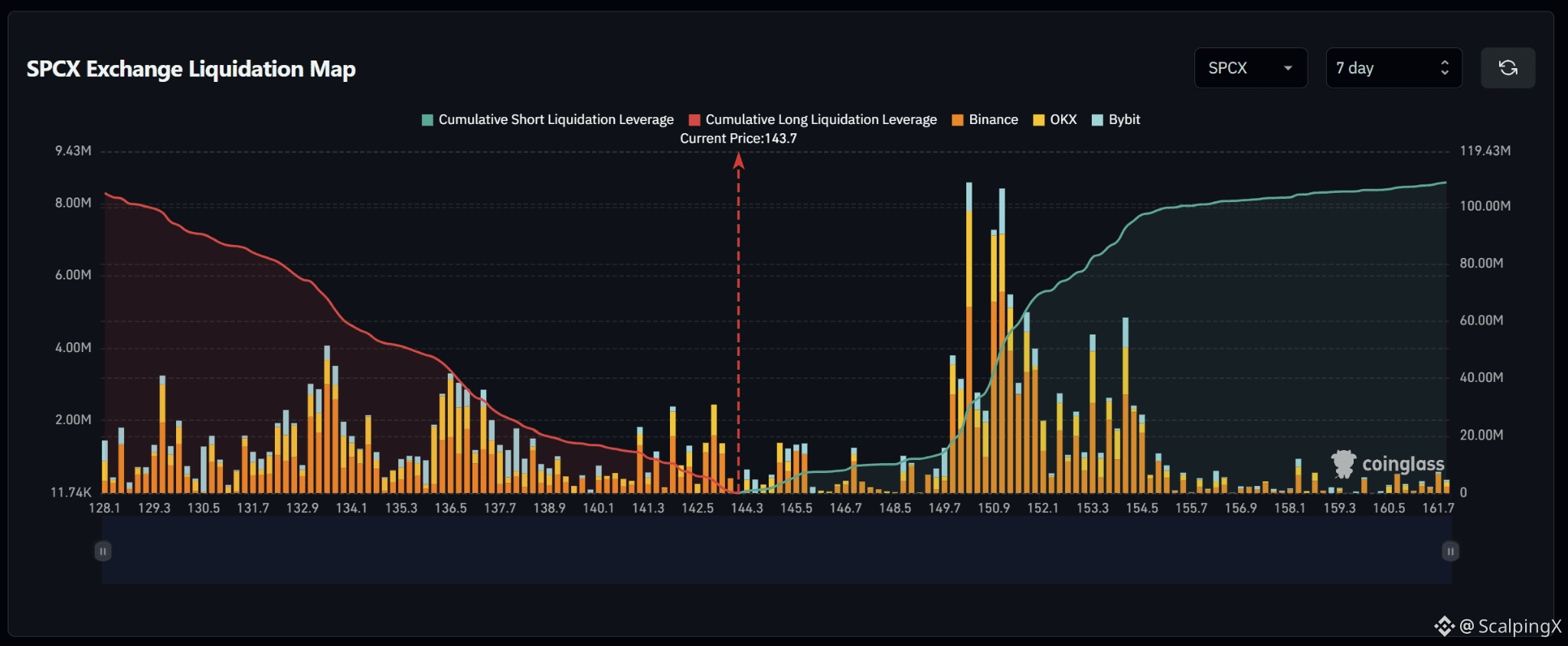Click the '128.1' price axis label
The image size is (1568, 646).
pyautogui.click(x=105, y=507)
